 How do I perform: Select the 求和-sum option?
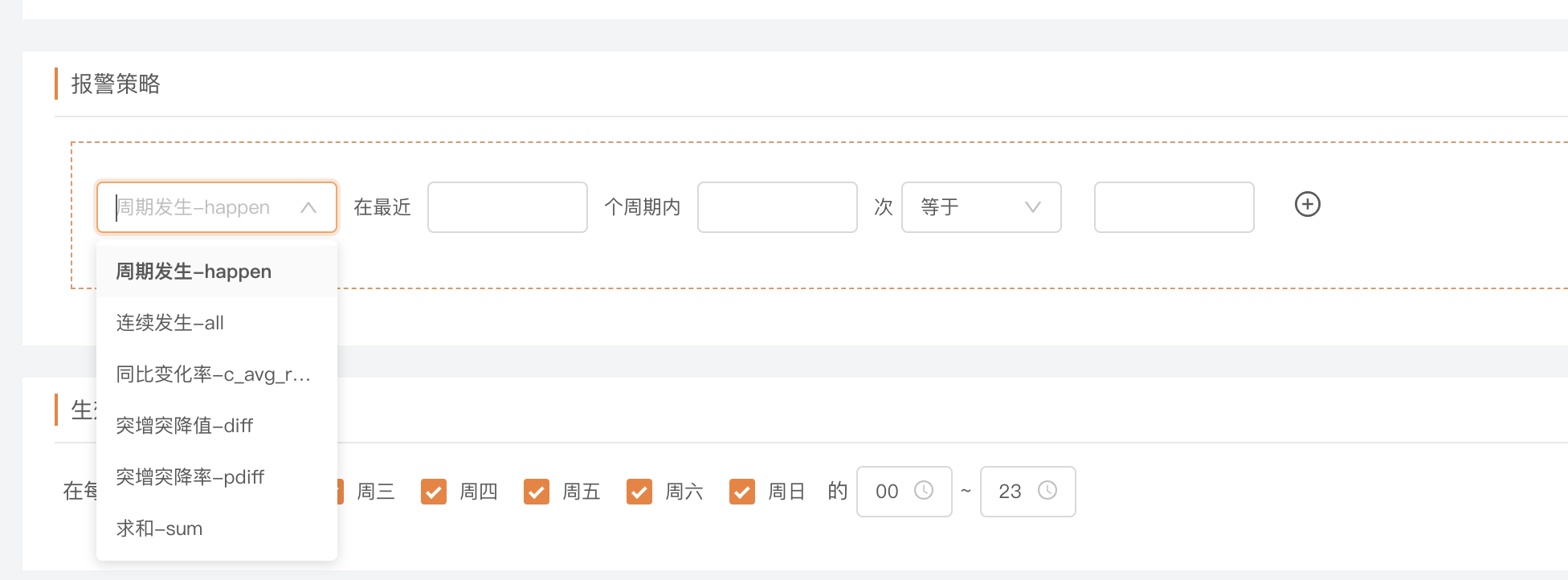tap(159, 529)
